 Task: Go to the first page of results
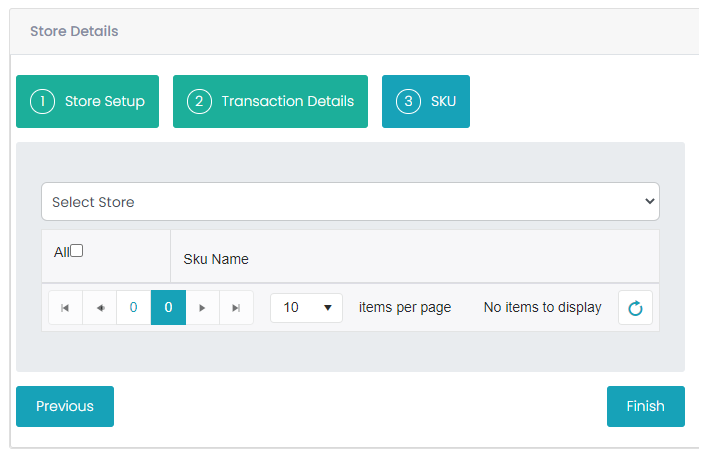65,308
